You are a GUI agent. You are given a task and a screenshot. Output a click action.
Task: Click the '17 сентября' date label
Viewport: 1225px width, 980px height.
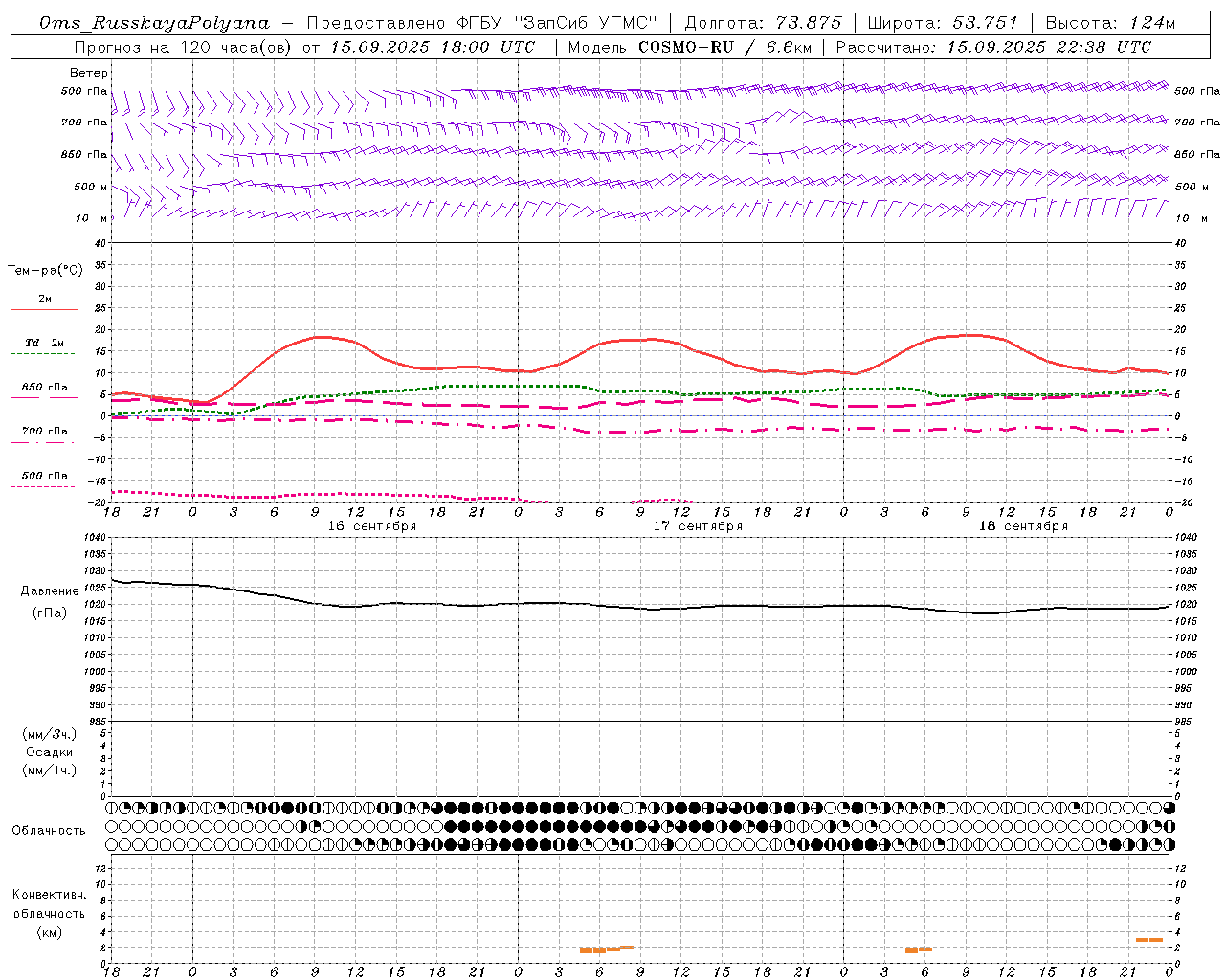click(x=698, y=526)
